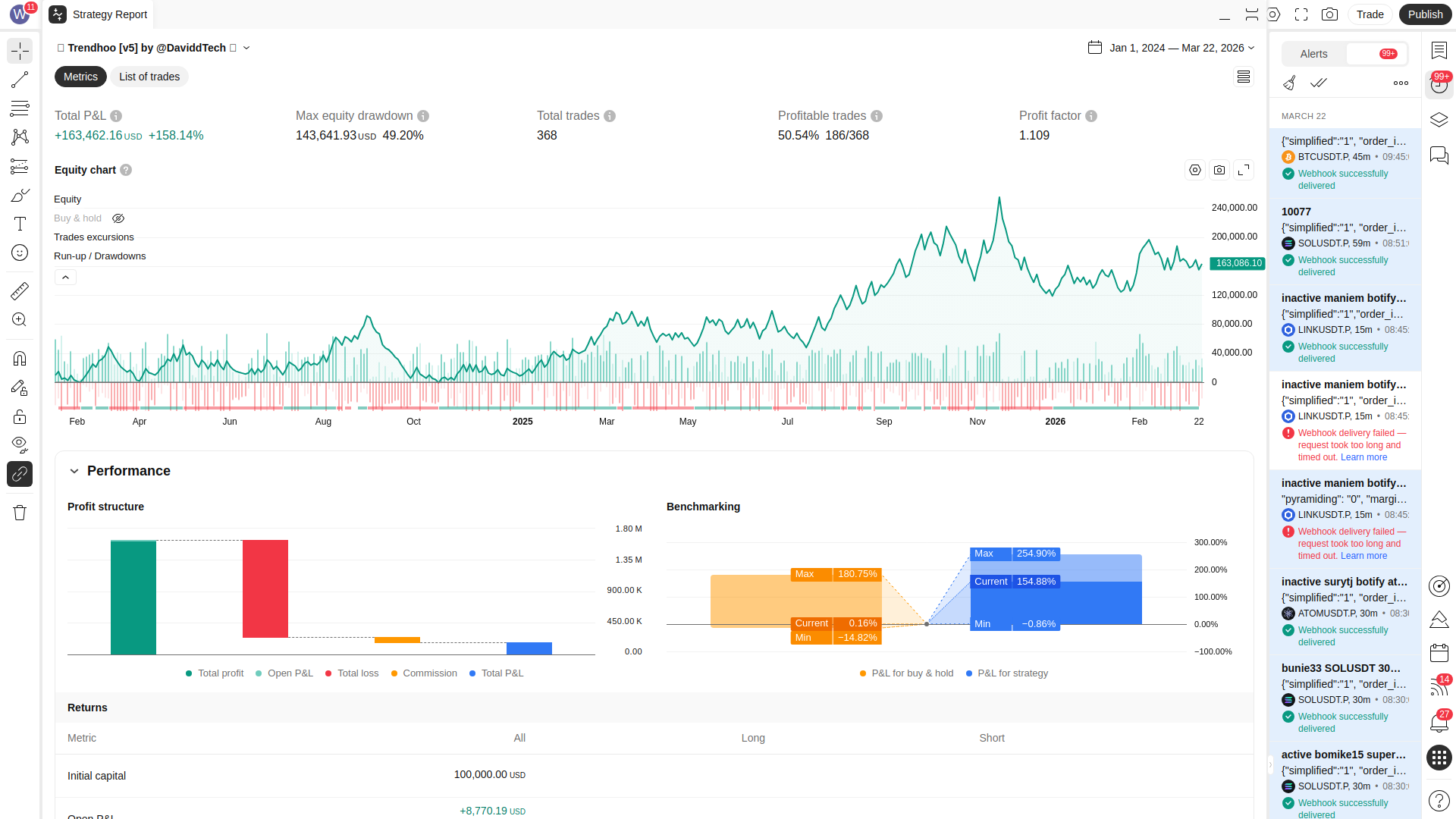Open the forecasting and measurement tools
This screenshot has width=1456, height=819.
tap(20, 166)
